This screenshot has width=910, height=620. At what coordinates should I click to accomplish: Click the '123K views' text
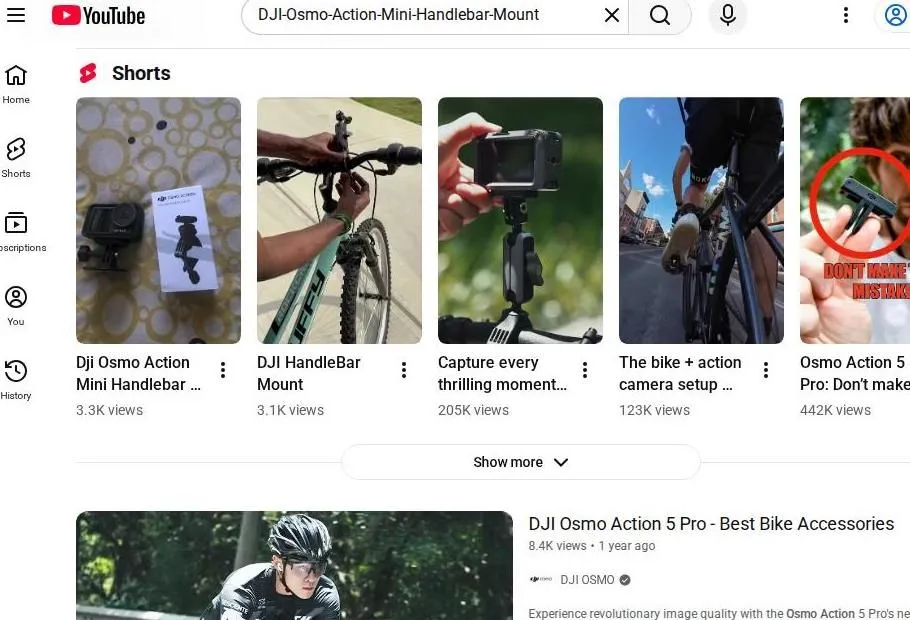pos(654,410)
